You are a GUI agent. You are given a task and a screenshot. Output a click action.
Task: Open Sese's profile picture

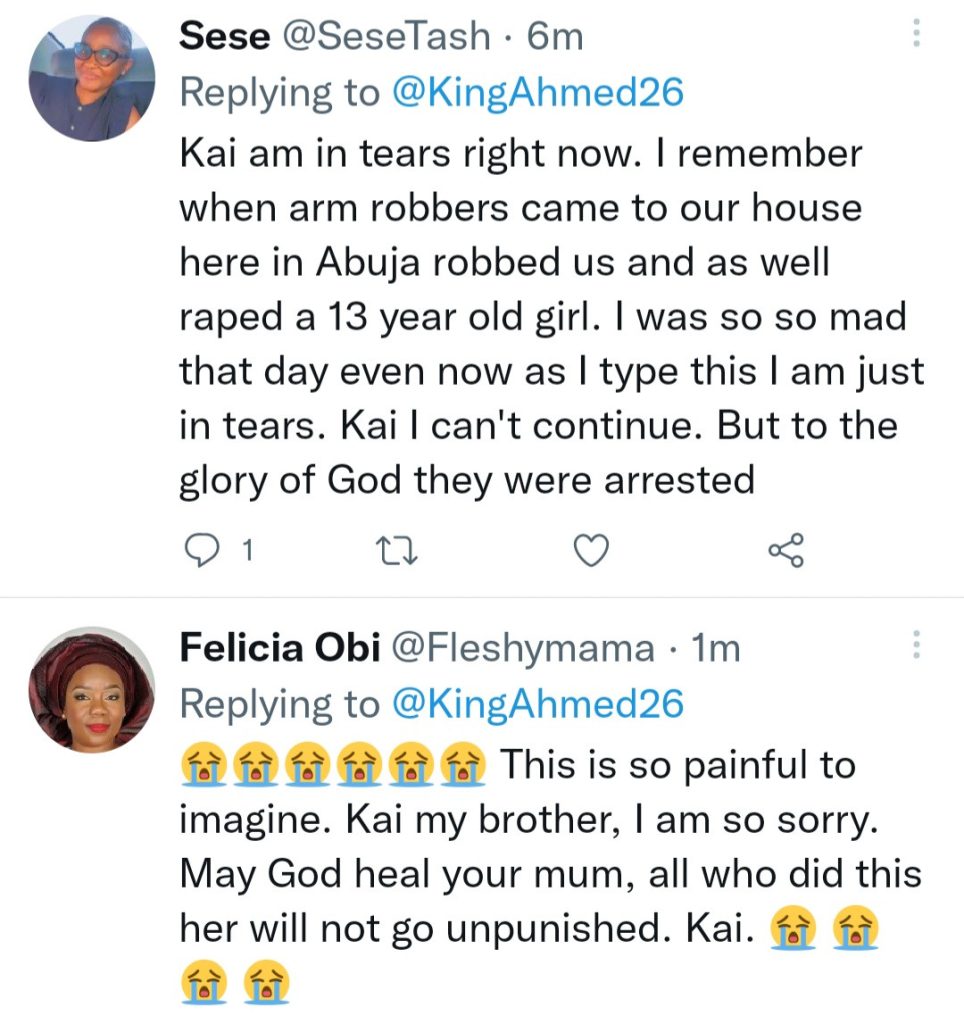[x=91, y=77]
